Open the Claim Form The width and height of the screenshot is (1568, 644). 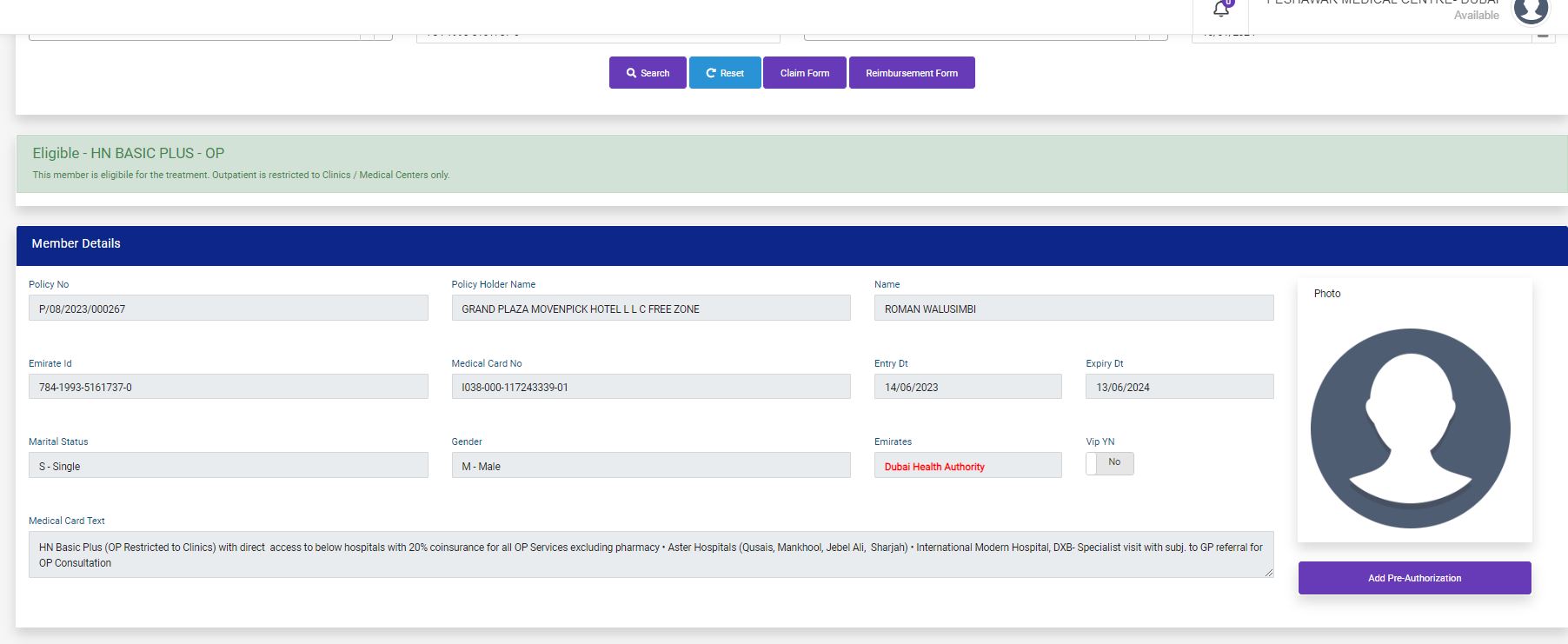(x=804, y=73)
